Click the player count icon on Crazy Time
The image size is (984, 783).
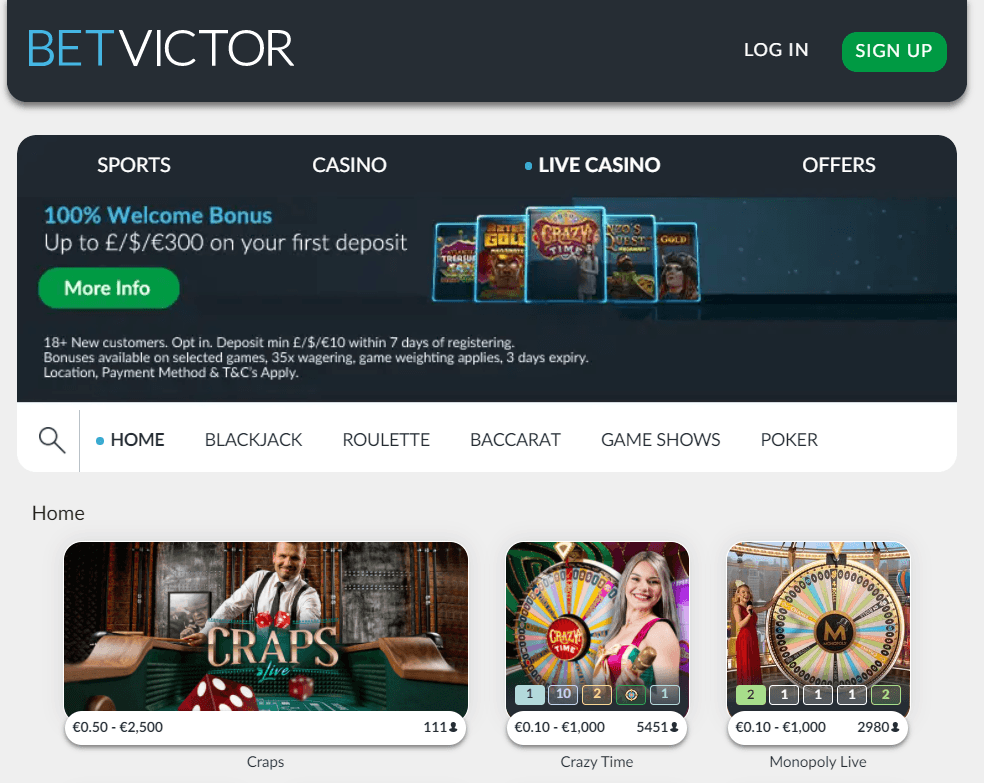click(674, 727)
